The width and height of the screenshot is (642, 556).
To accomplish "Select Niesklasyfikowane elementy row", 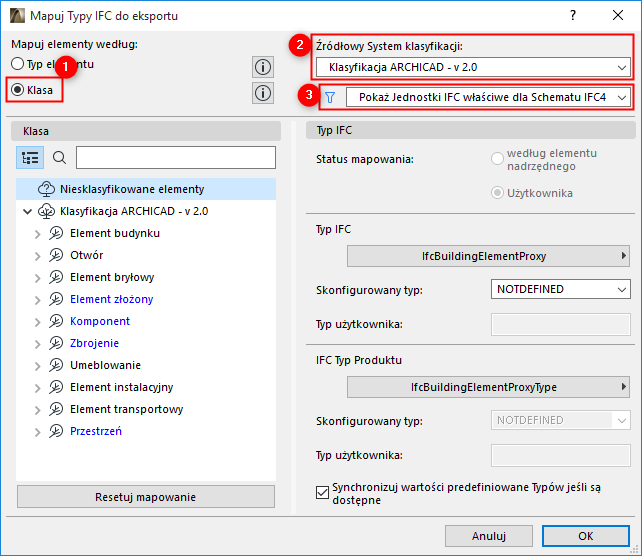I will click(x=146, y=189).
